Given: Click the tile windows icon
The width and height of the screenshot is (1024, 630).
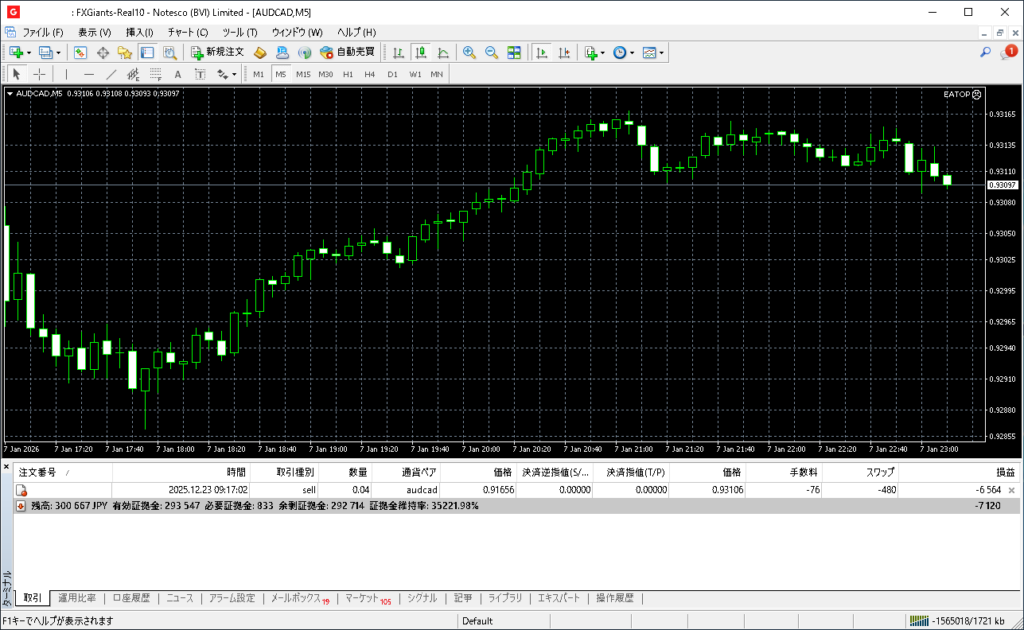Looking at the screenshot, I should (x=514, y=52).
